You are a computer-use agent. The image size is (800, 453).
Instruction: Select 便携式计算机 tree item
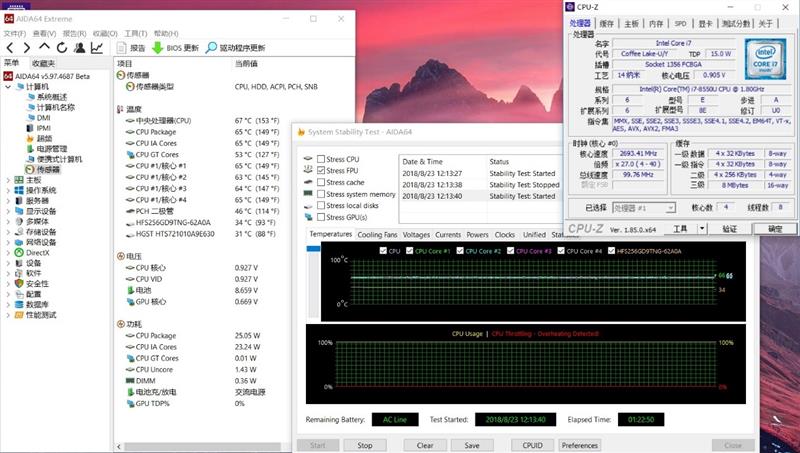(59, 159)
